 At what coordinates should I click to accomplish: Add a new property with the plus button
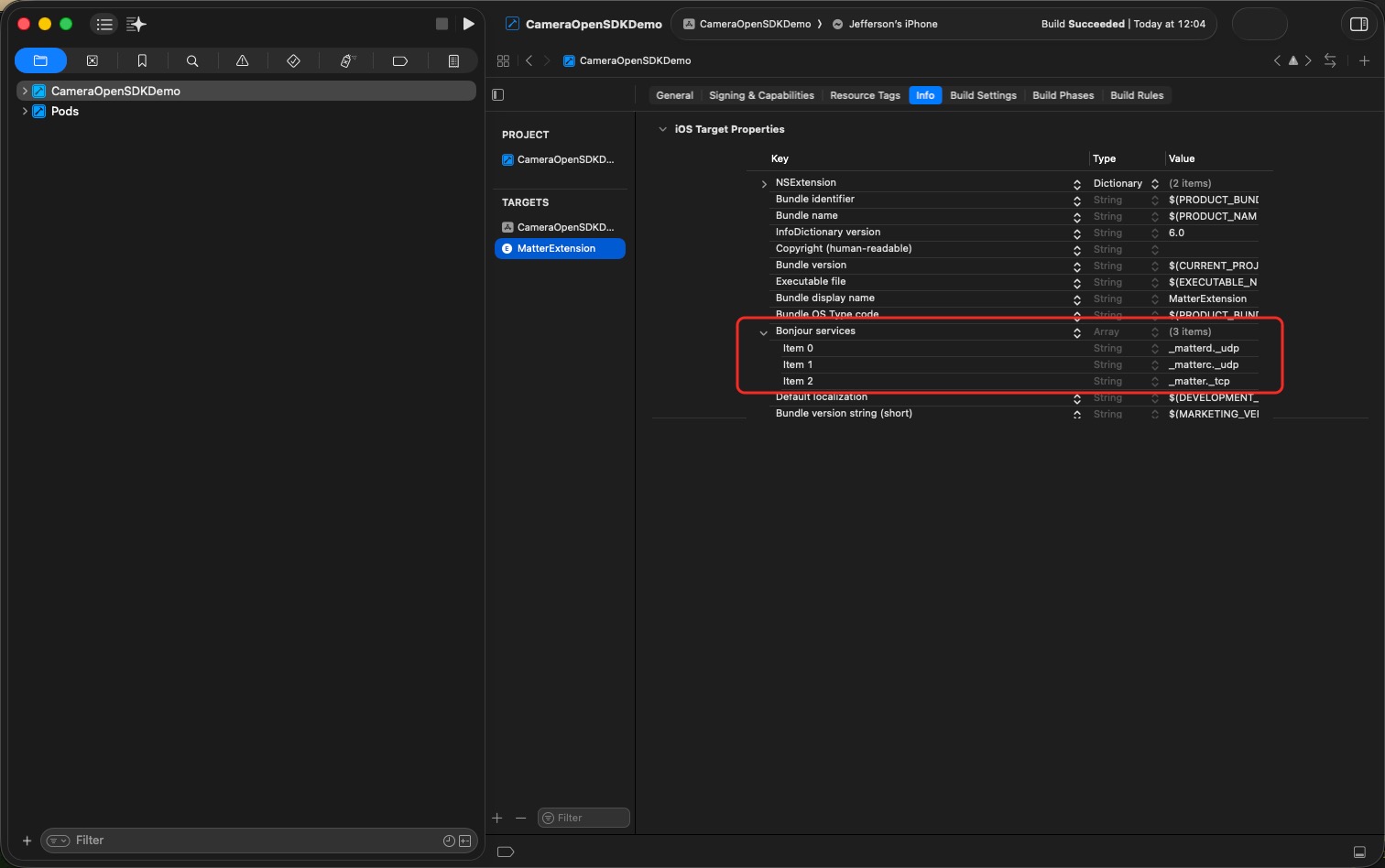[496, 818]
